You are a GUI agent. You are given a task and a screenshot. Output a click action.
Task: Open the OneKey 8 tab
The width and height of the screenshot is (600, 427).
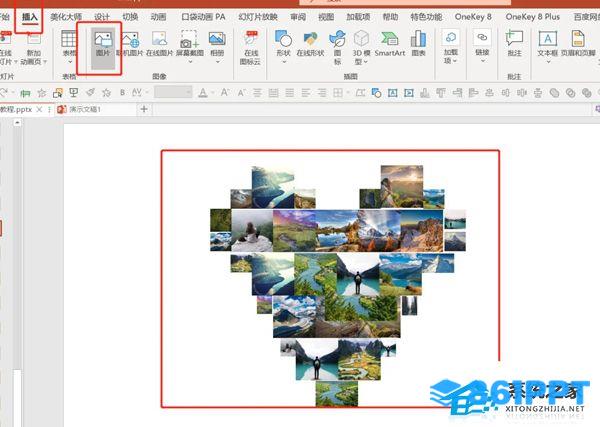pyautogui.click(x=473, y=17)
